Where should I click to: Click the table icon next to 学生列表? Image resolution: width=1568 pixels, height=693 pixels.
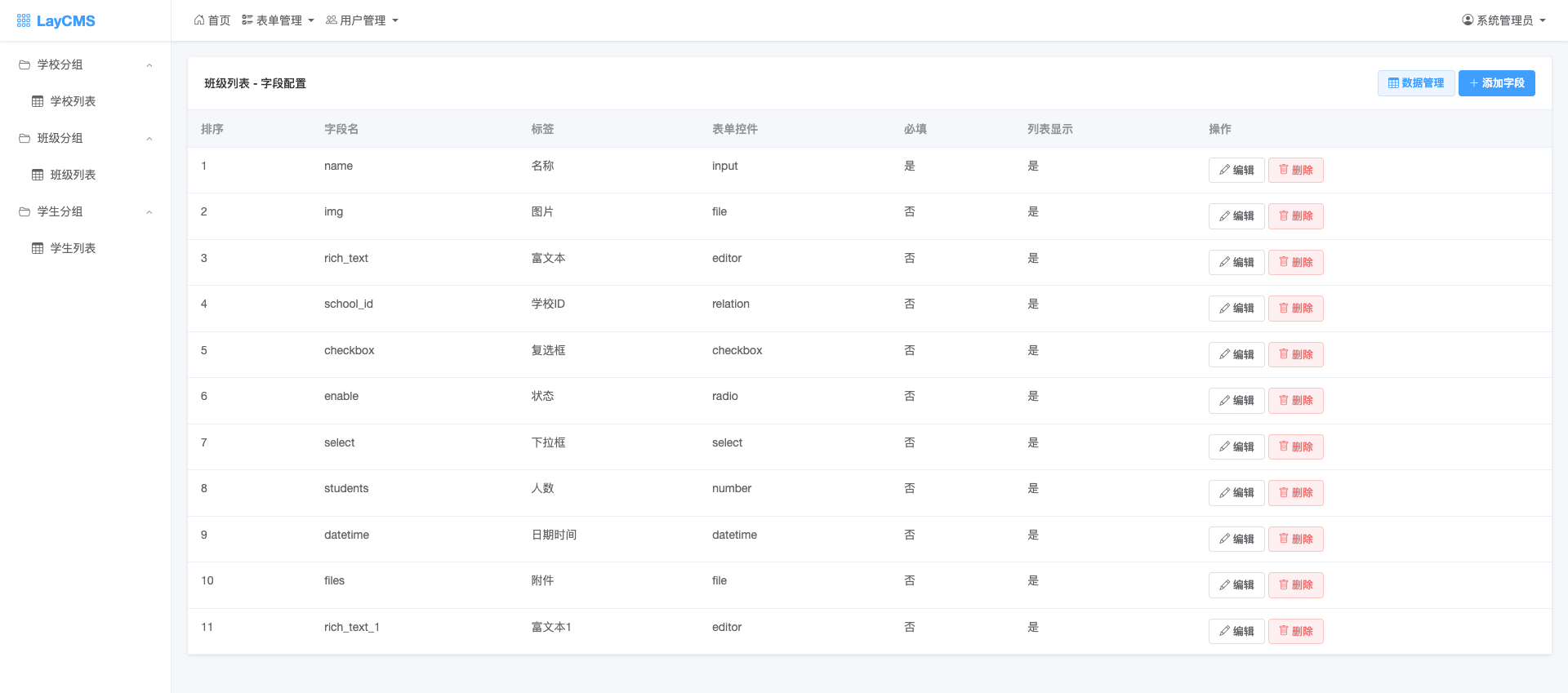pyautogui.click(x=38, y=248)
